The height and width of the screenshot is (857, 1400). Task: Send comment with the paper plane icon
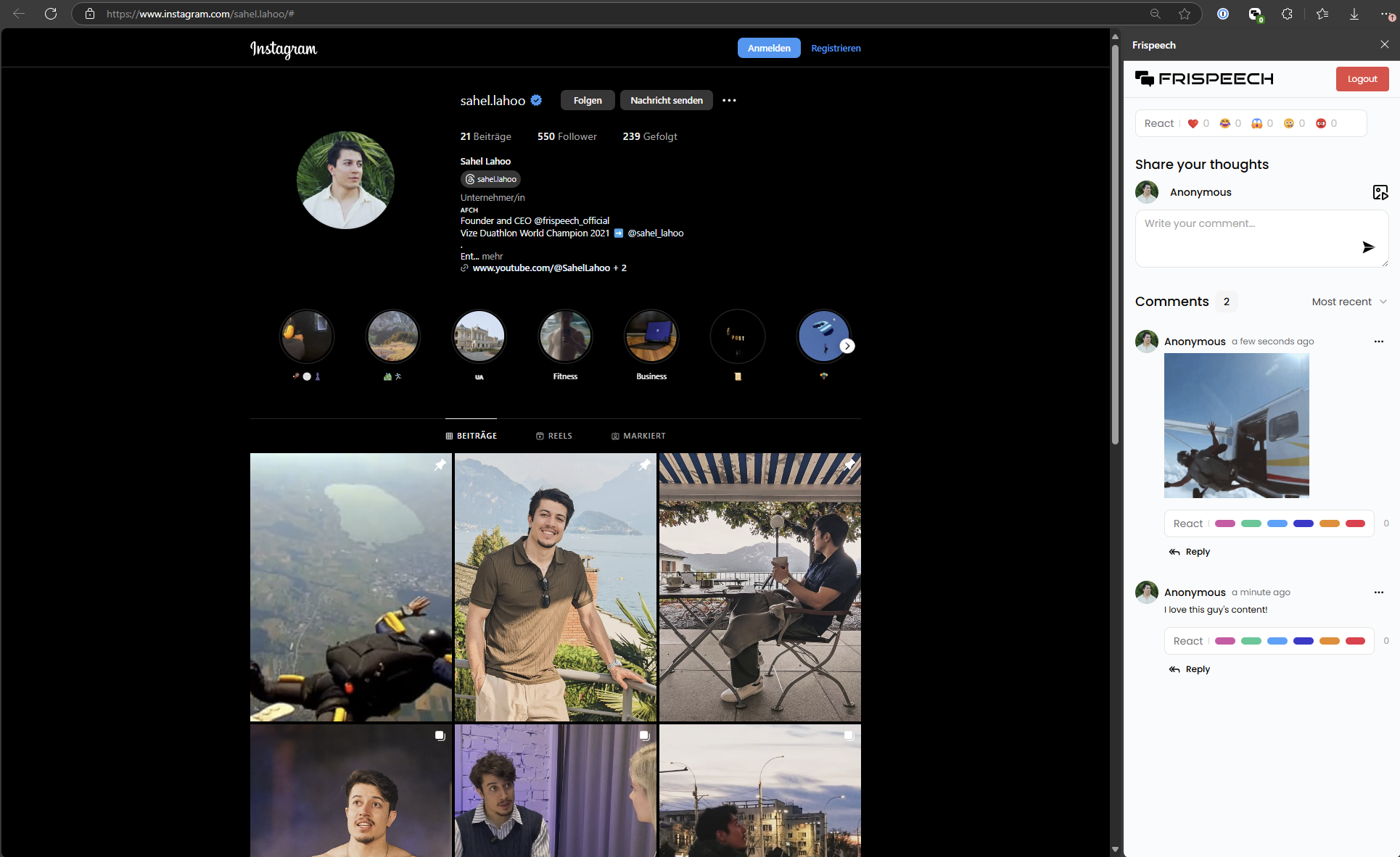pyautogui.click(x=1368, y=247)
